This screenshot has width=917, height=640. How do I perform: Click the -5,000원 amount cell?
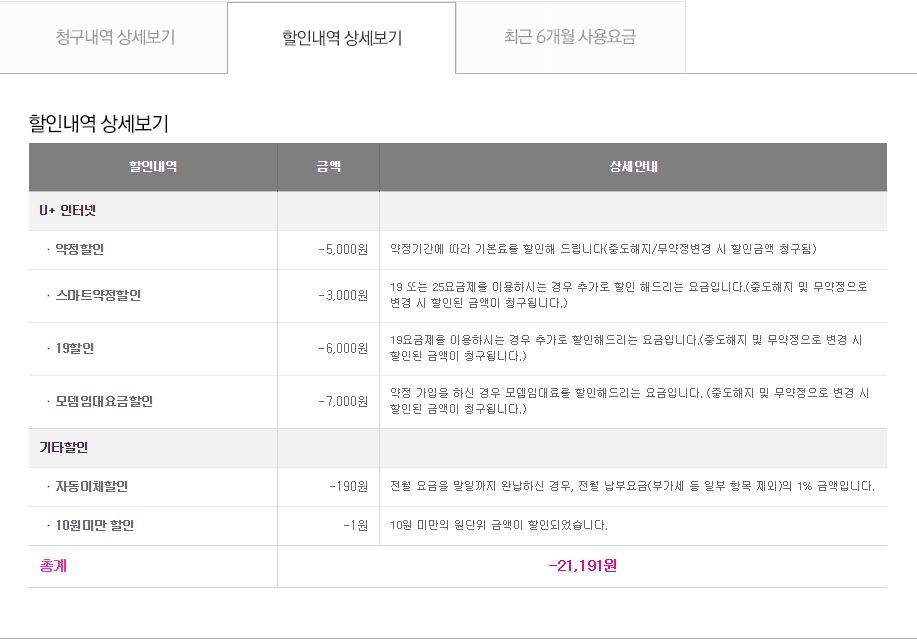pyautogui.click(x=343, y=249)
